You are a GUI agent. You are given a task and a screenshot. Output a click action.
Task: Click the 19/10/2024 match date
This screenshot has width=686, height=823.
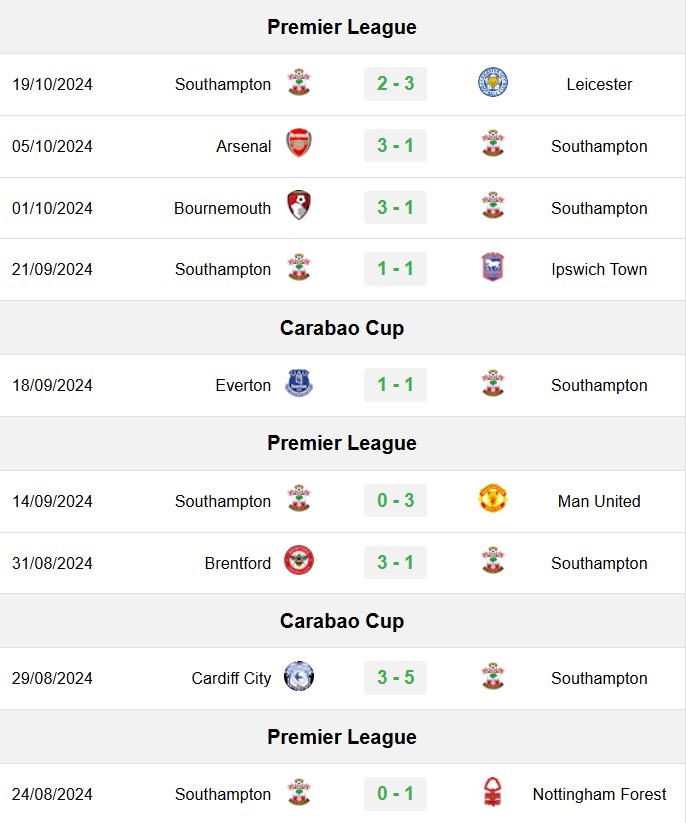(52, 84)
